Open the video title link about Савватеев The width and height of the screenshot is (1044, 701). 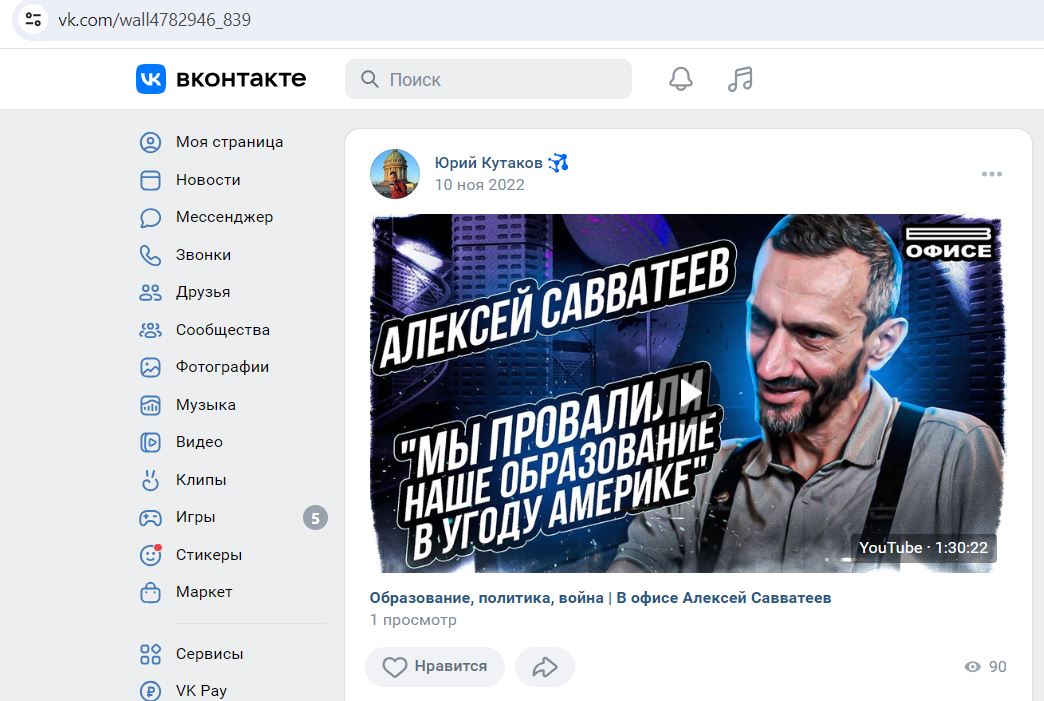tap(600, 598)
